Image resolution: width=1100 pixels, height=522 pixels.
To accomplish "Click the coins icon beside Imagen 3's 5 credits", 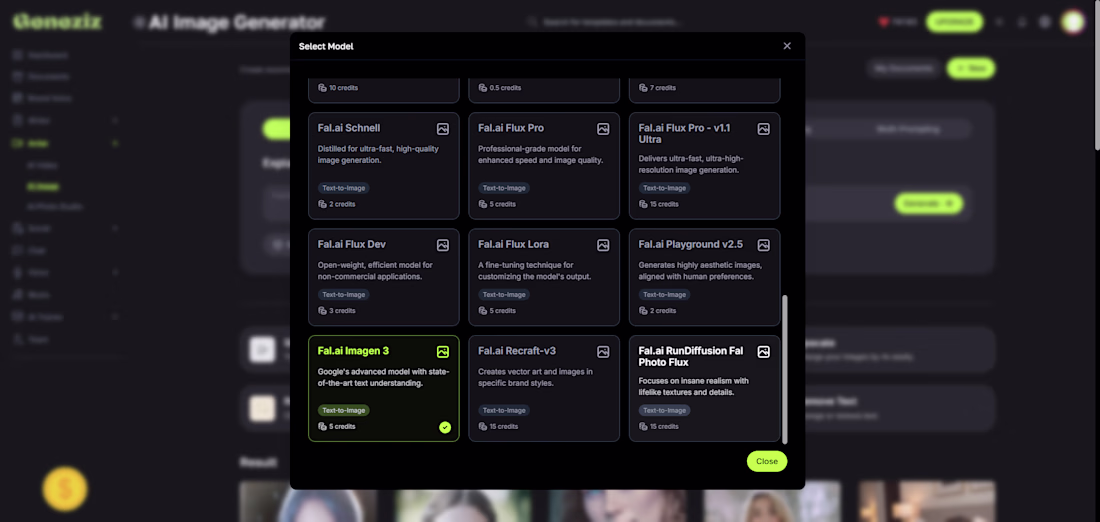I will pos(323,427).
